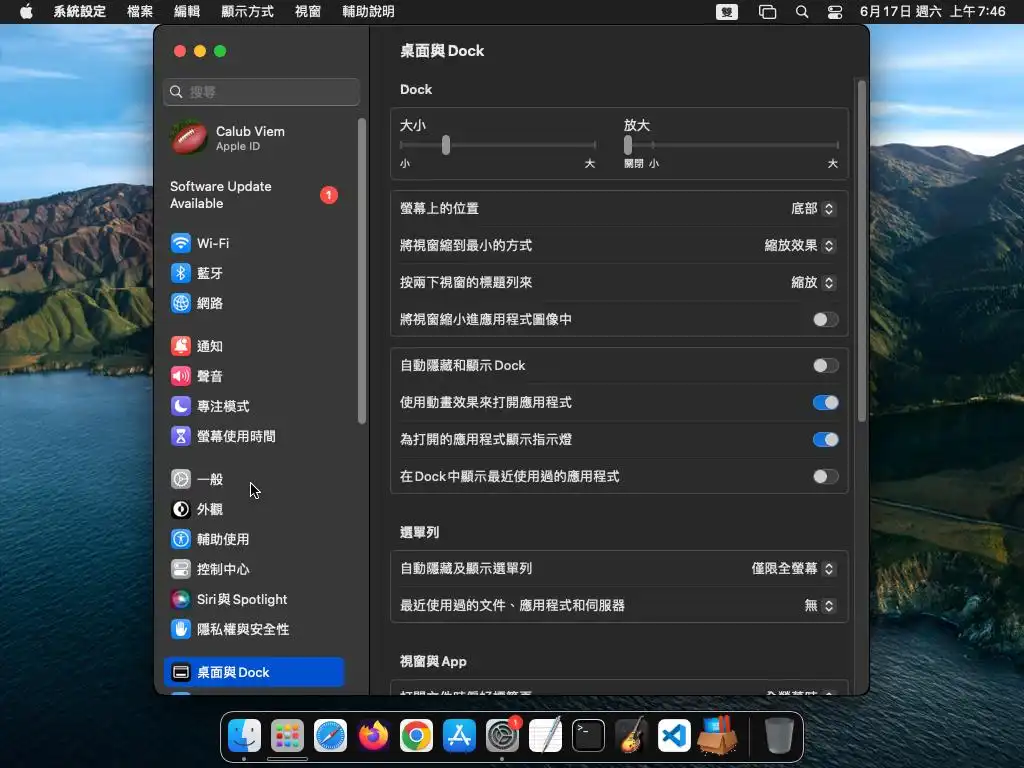Open 專注模式 focus settings
The width and height of the screenshot is (1024, 768).
tap(255, 406)
